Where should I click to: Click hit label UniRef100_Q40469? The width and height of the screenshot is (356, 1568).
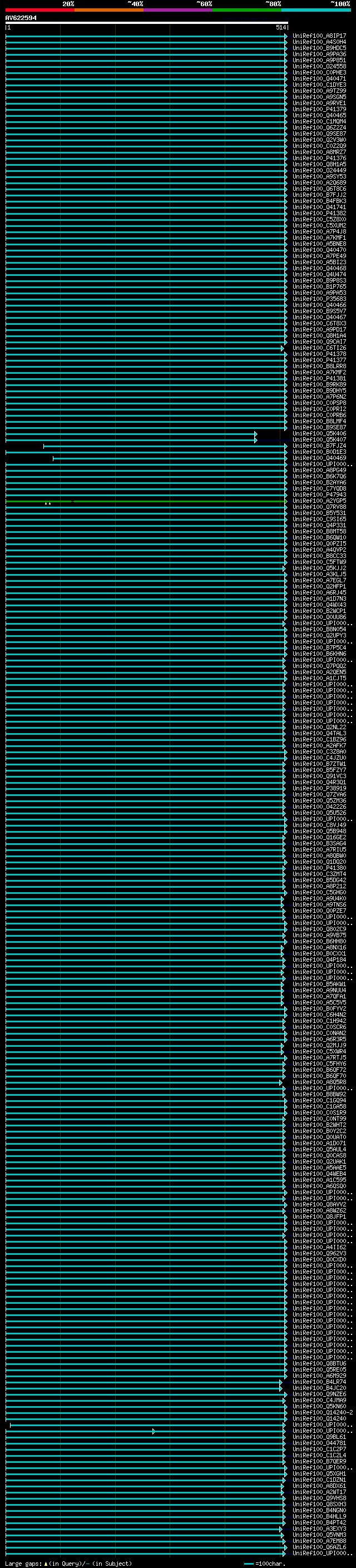pos(319,458)
